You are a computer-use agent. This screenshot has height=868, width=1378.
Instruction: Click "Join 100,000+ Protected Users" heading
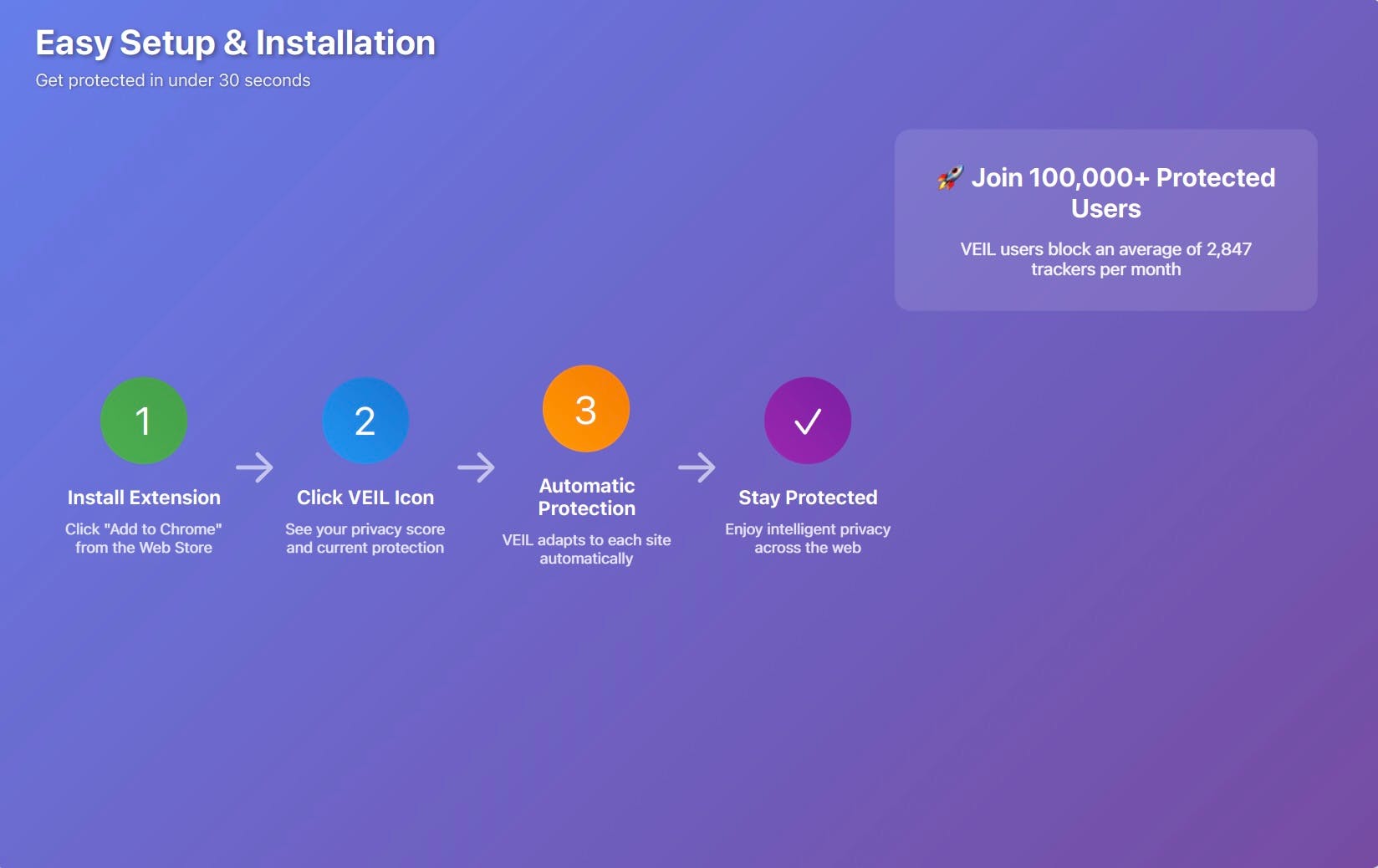(1106, 192)
